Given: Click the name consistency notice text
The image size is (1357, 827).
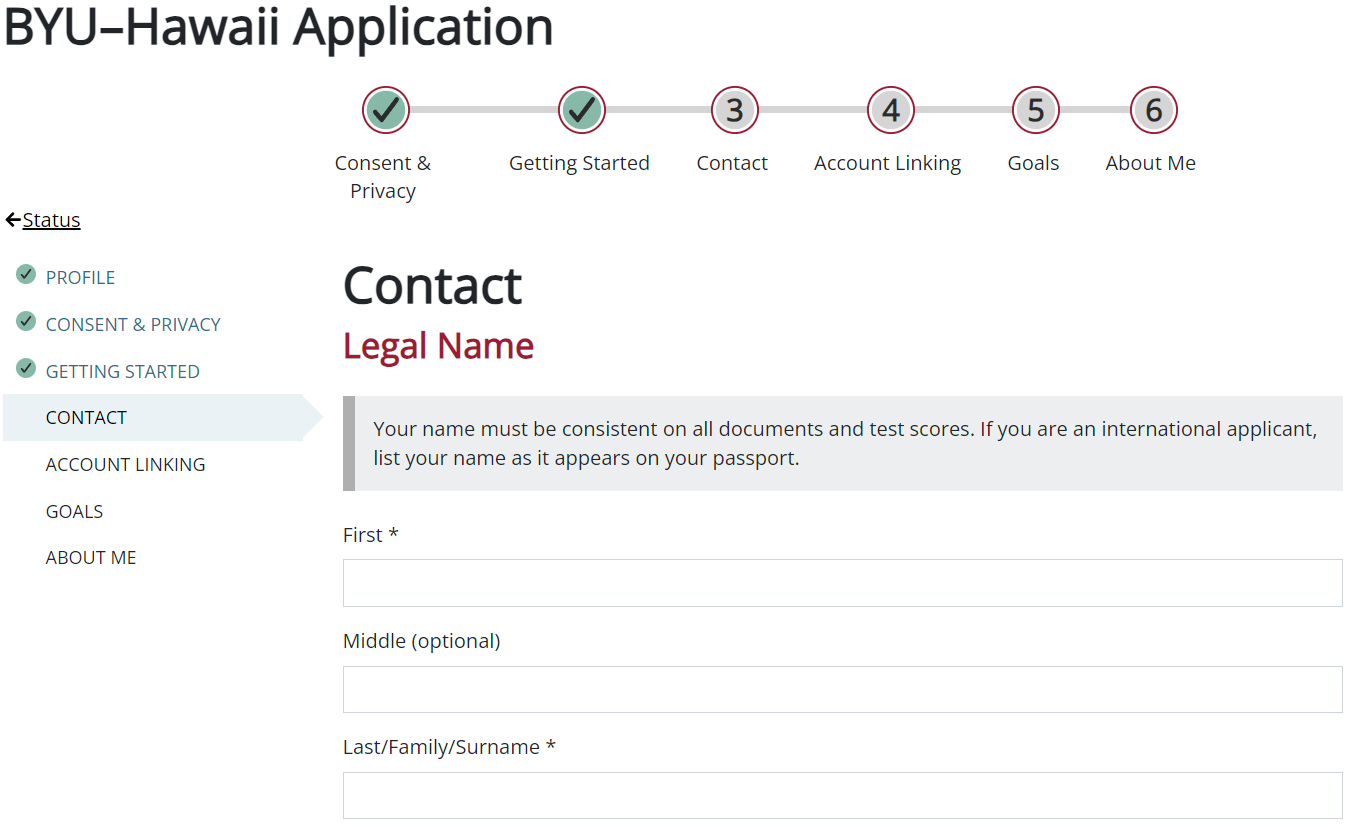Looking at the screenshot, I should coord(845,444).
